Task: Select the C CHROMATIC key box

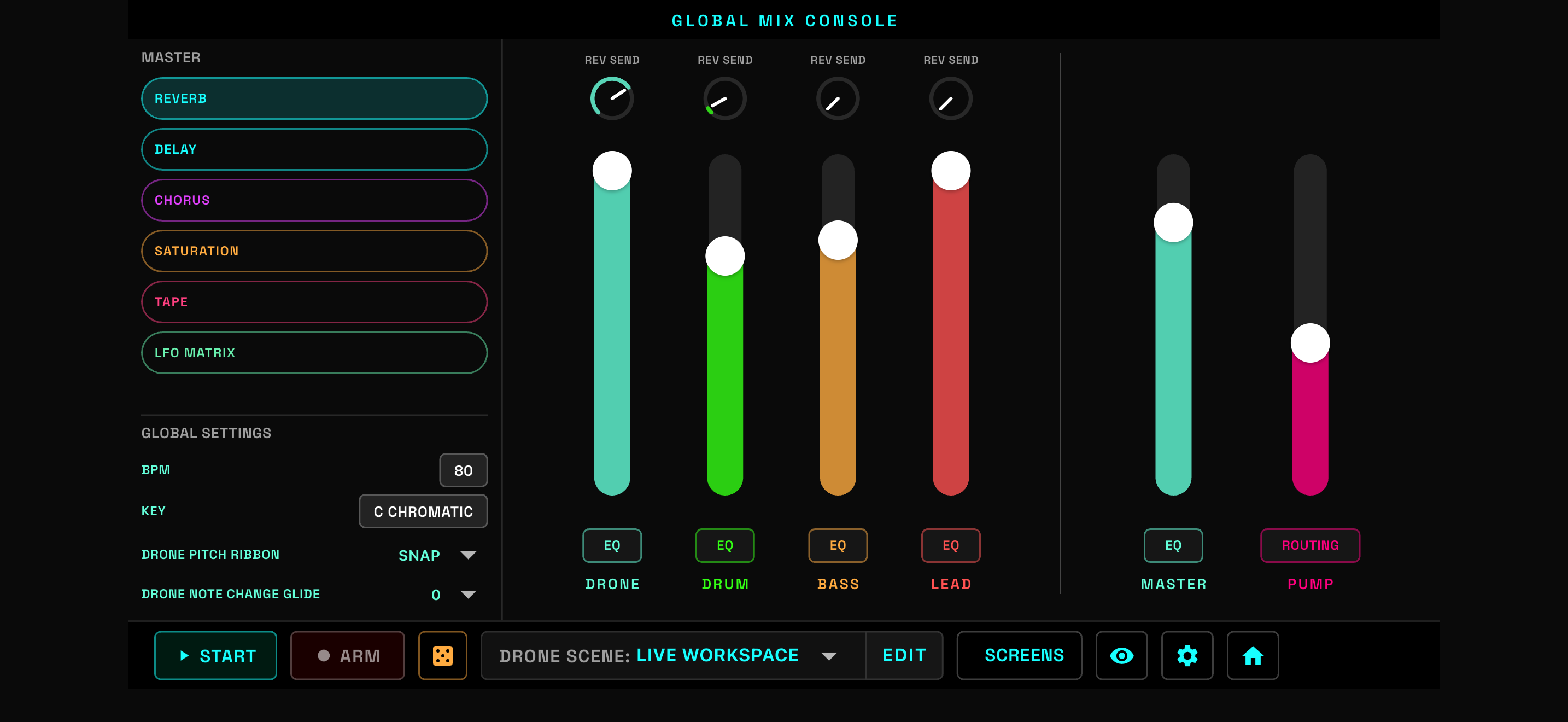Action: [x=423, y=511]
